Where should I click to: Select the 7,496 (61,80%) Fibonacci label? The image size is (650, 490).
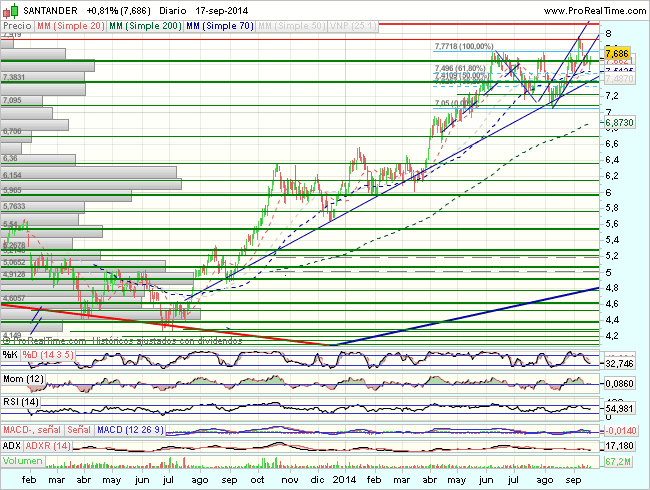[x=460, y=68]
